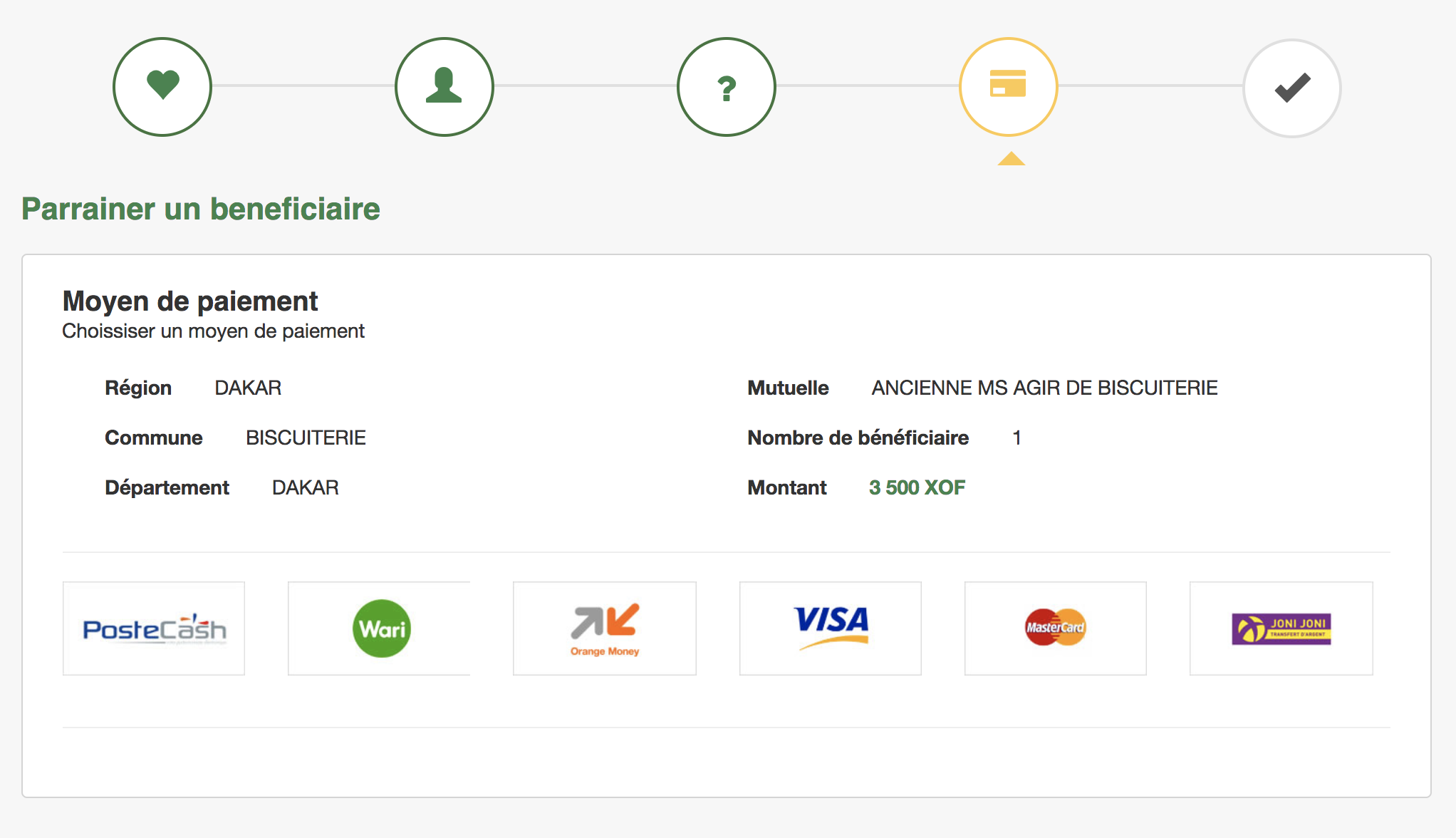Click the Département value DAKAR

pyautogui.click(x=305, y=487)
